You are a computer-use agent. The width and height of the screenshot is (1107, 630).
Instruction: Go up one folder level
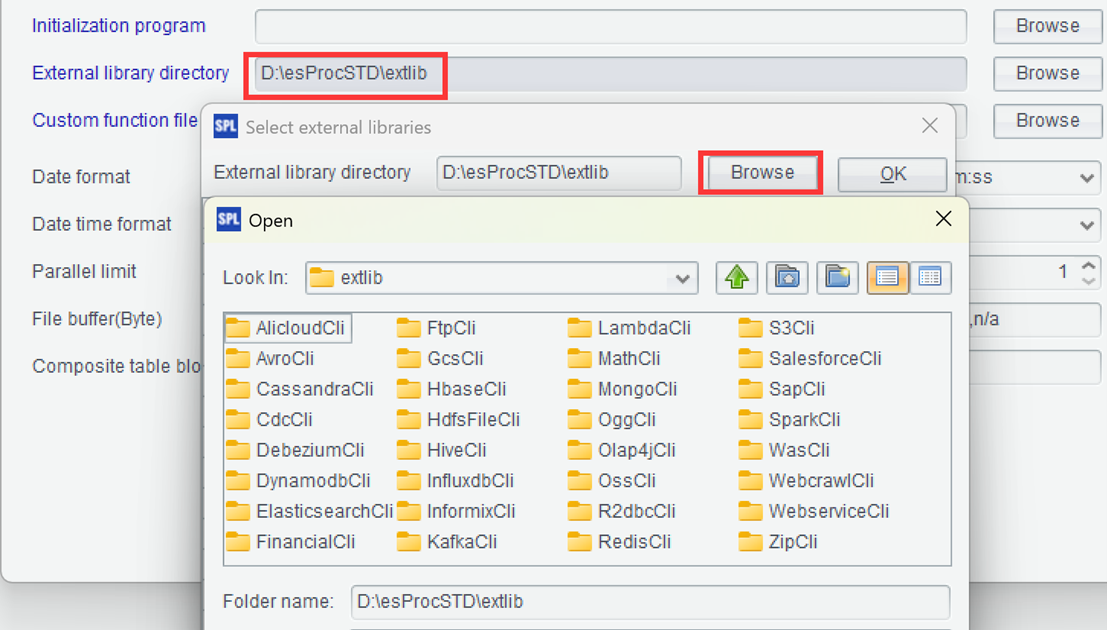pyautogui.click(x=737, y=278)
